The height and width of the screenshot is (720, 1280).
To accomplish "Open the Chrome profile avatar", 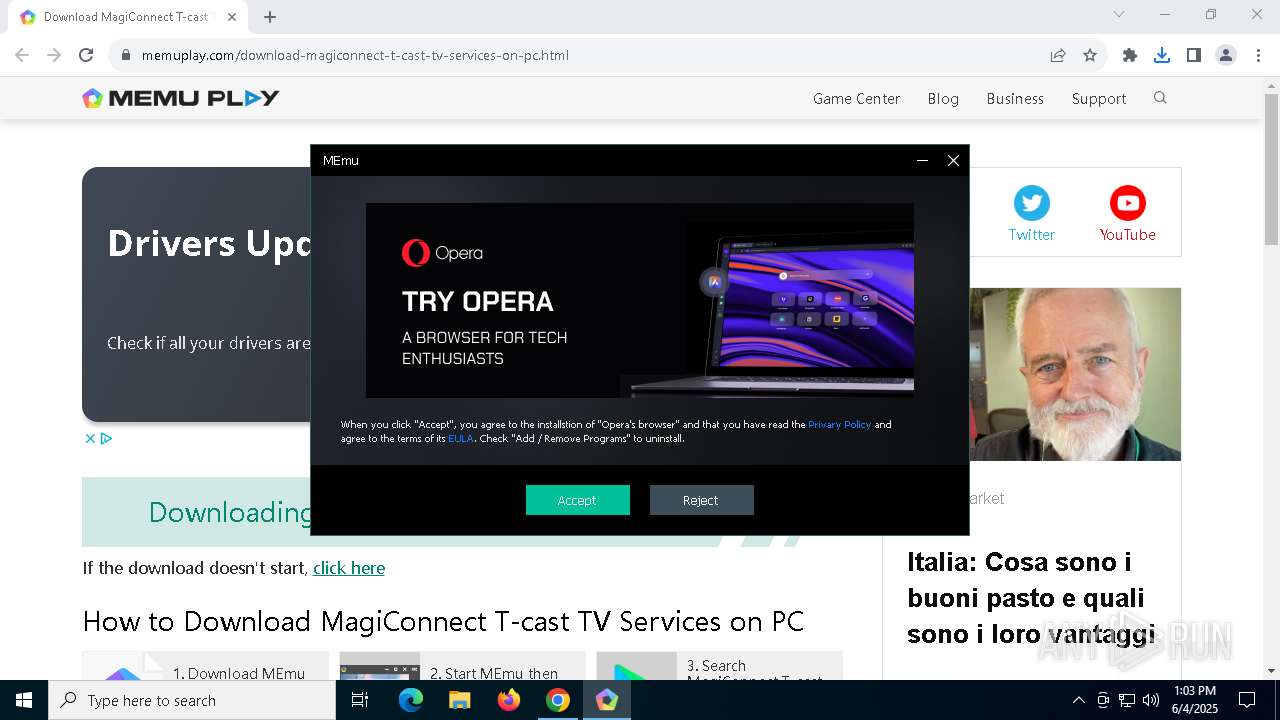I will (x=1226, y=55).
